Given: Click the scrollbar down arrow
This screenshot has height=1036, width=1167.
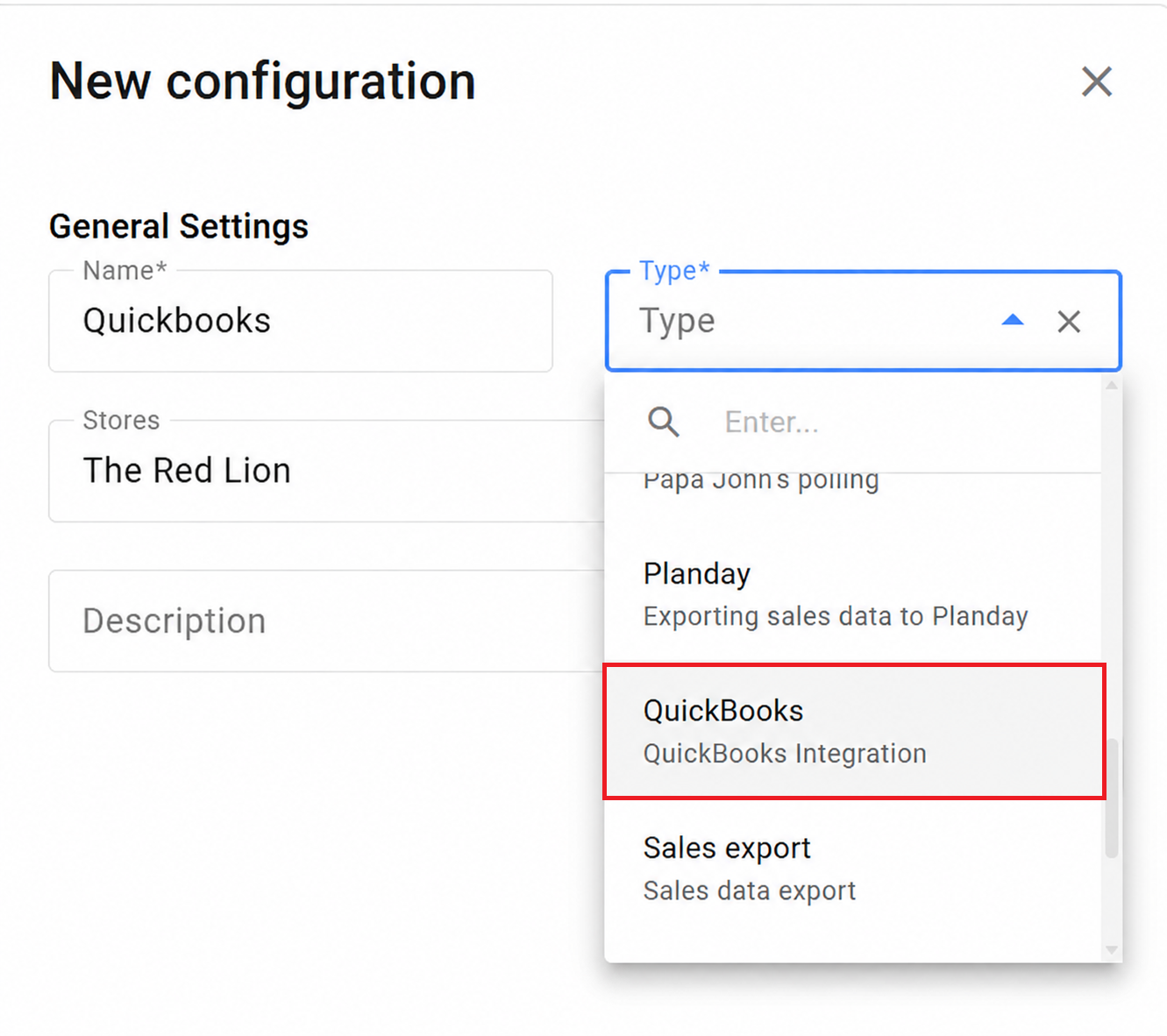Looking at the screenshot, I should click(1112, 950).
